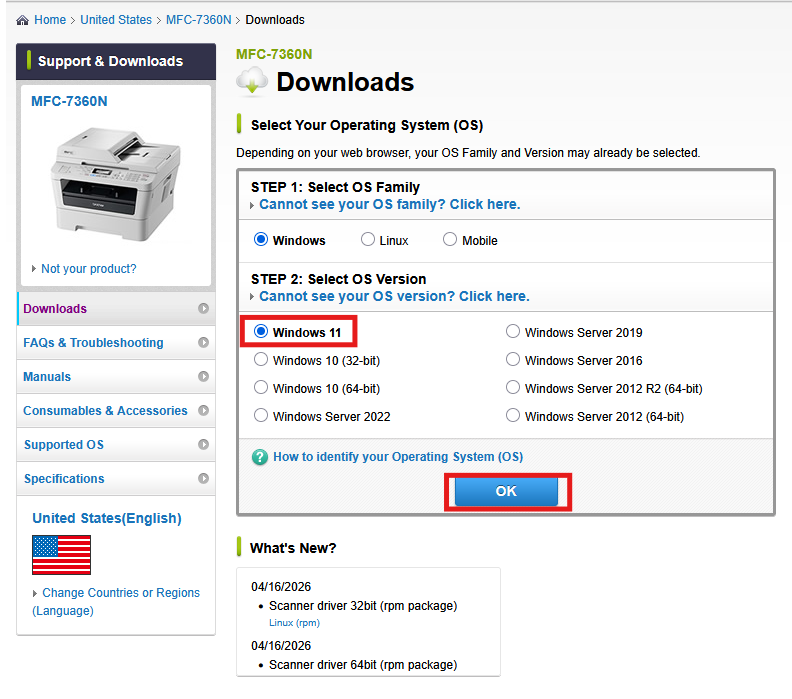Click the United States flag image
Screen dimensions: 792x699
coord(62,555)
